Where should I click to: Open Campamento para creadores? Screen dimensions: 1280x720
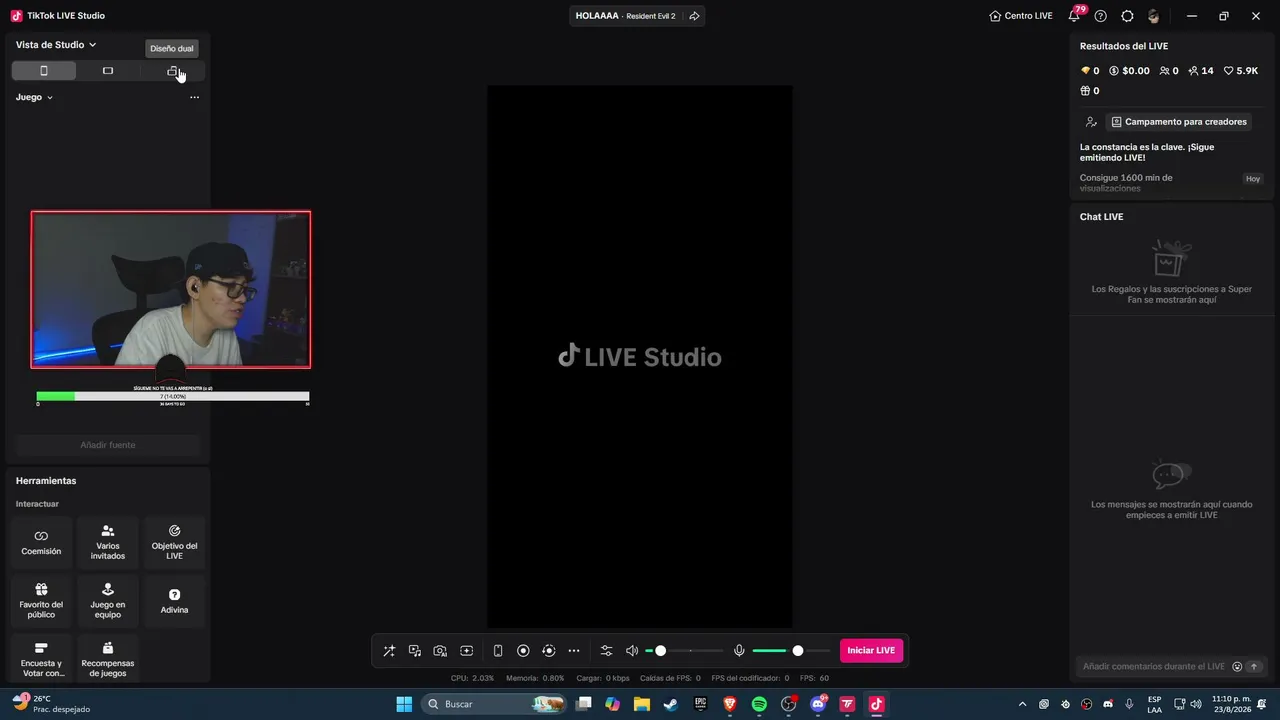1179,122
